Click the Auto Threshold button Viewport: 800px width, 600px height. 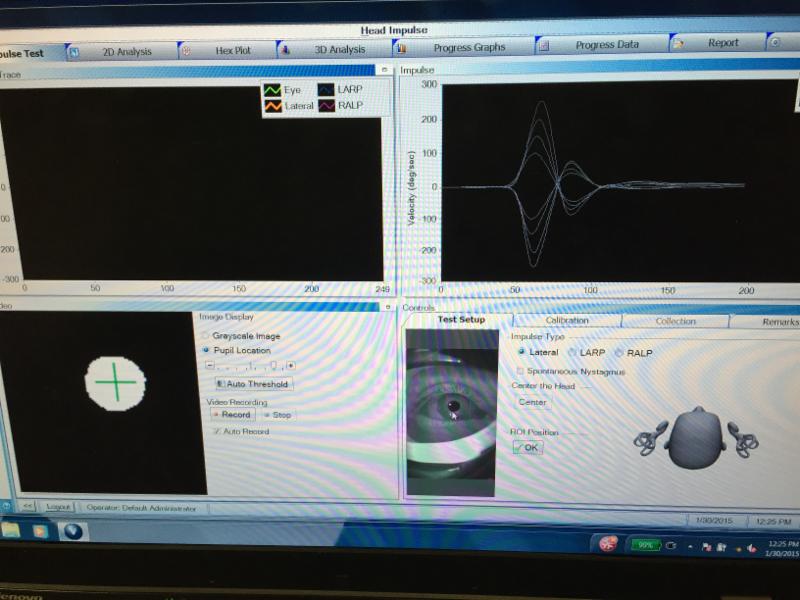point(252,384)
